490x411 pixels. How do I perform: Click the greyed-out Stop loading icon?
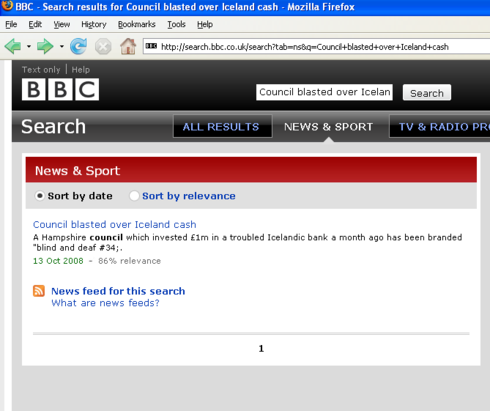click(103, 46)
